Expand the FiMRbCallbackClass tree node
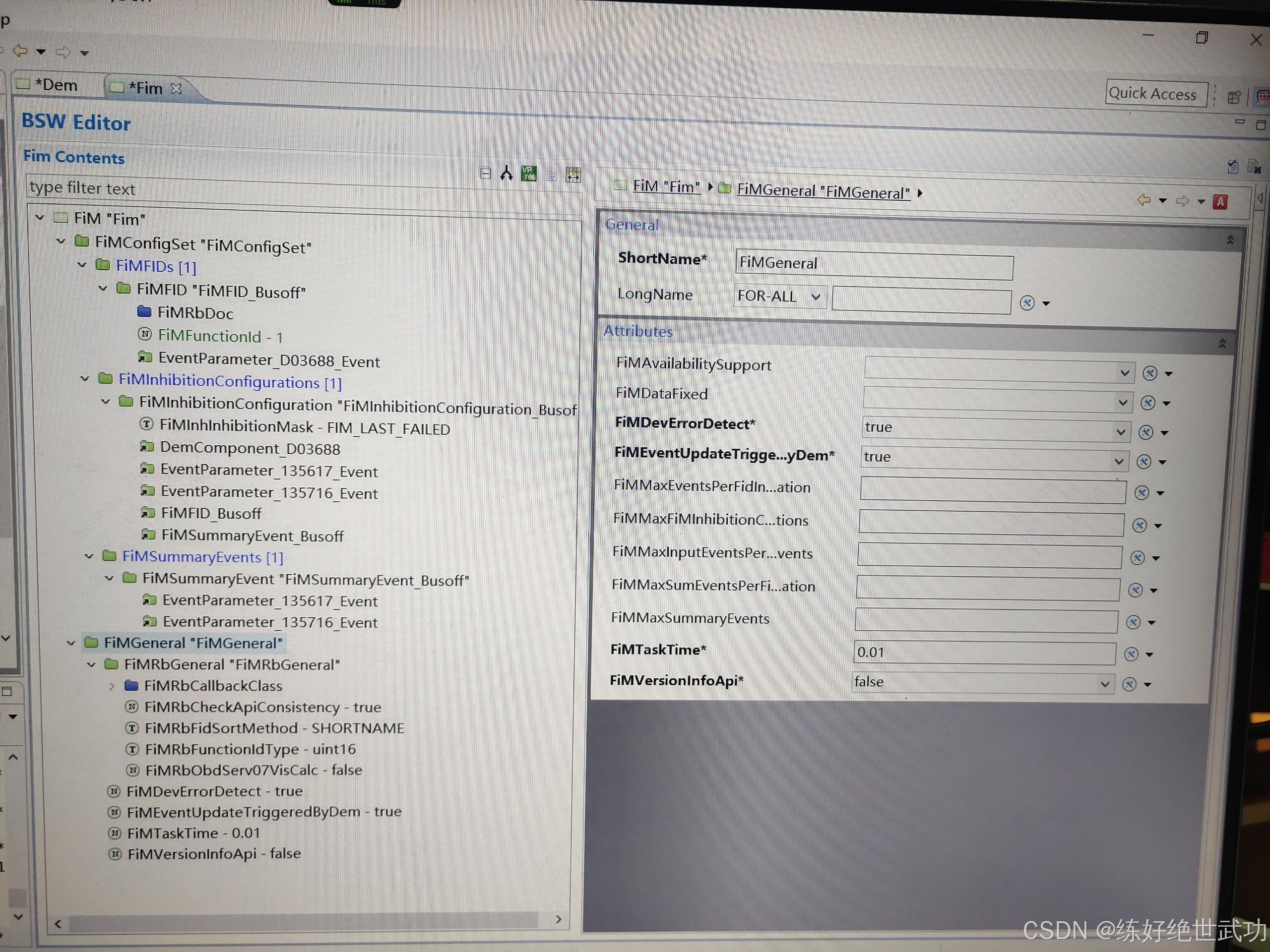This screenshot has height=952, width=1270. coord(112,686)
